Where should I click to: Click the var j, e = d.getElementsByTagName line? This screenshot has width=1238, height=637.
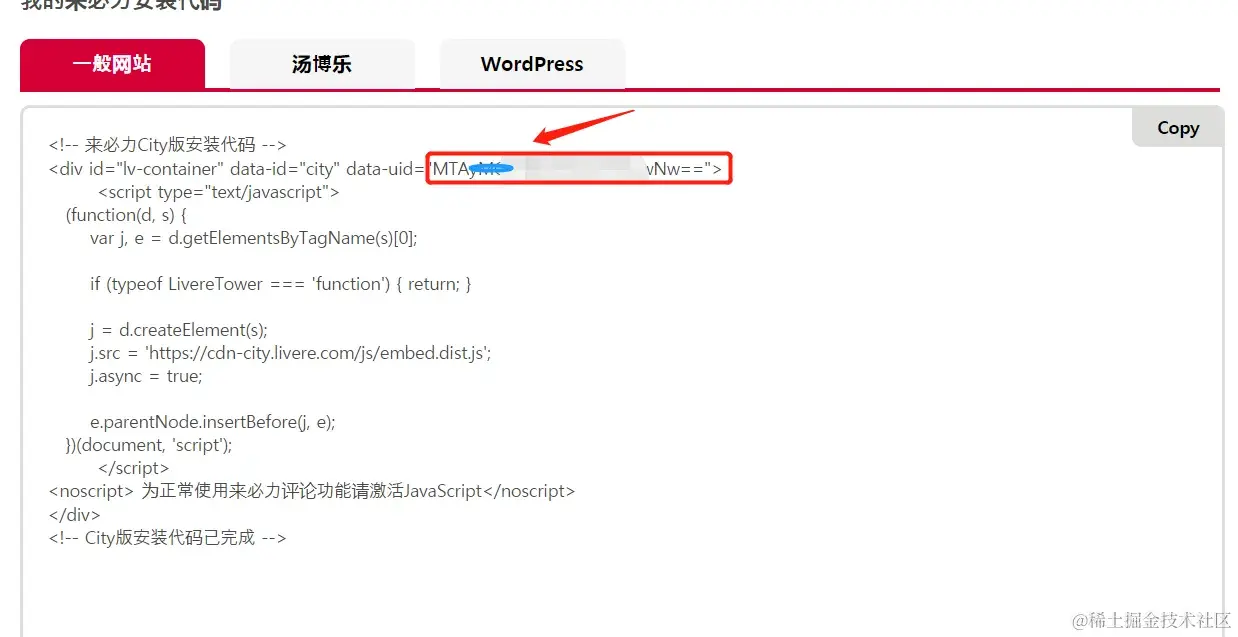(253, 238)
